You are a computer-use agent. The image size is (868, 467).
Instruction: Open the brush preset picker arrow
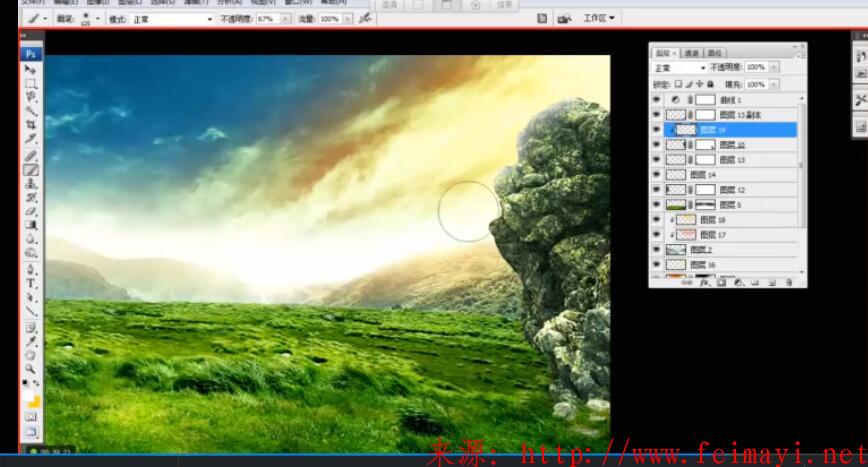pyautogui.click(x=97, y=19)
